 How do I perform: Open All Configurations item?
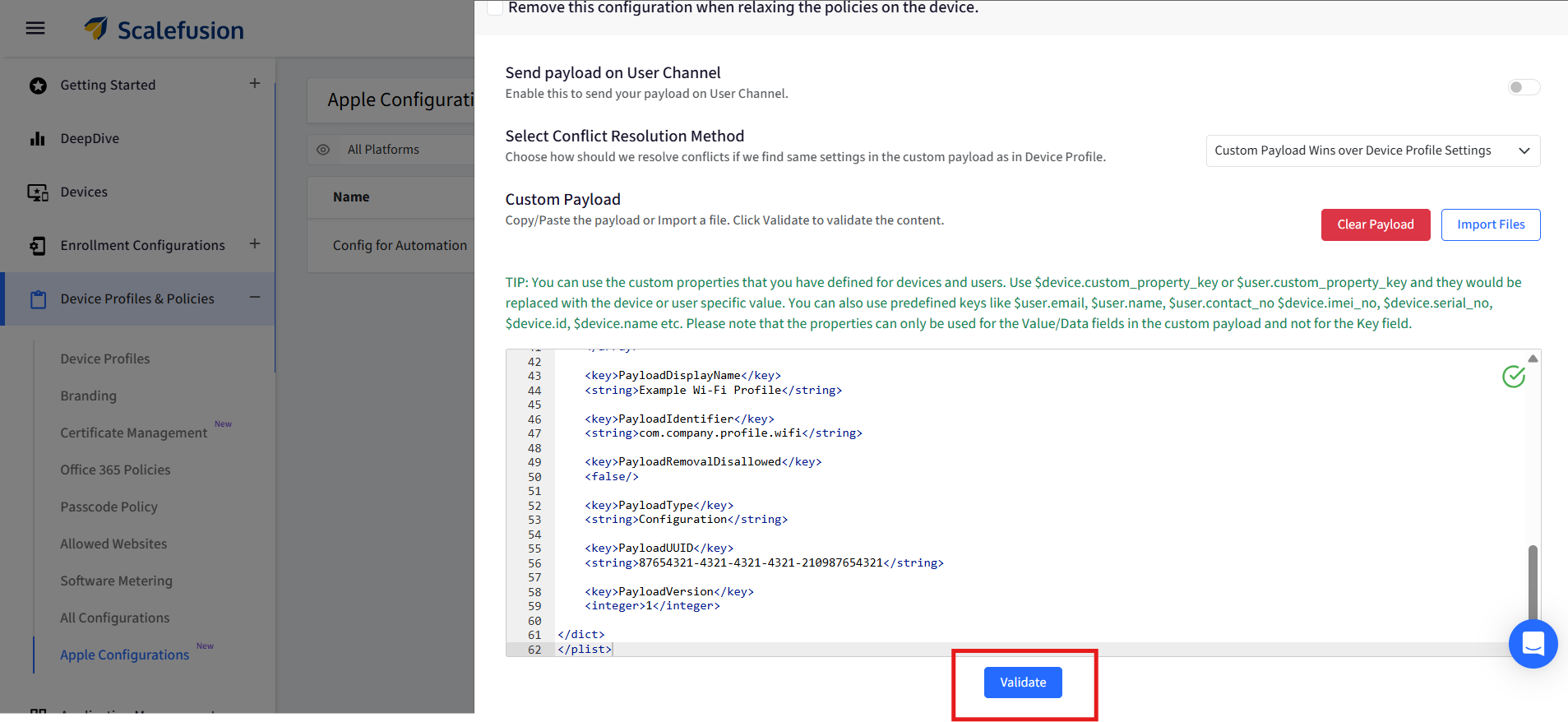coord(114,618)
